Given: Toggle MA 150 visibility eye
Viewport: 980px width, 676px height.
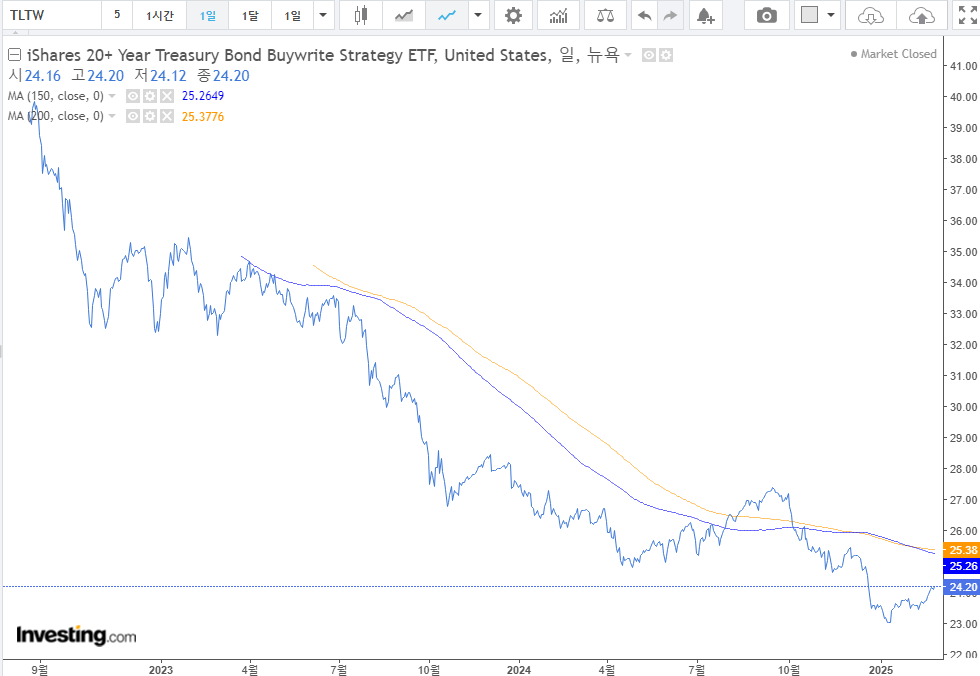Looking at the screenshot, I should pos(132,96).
